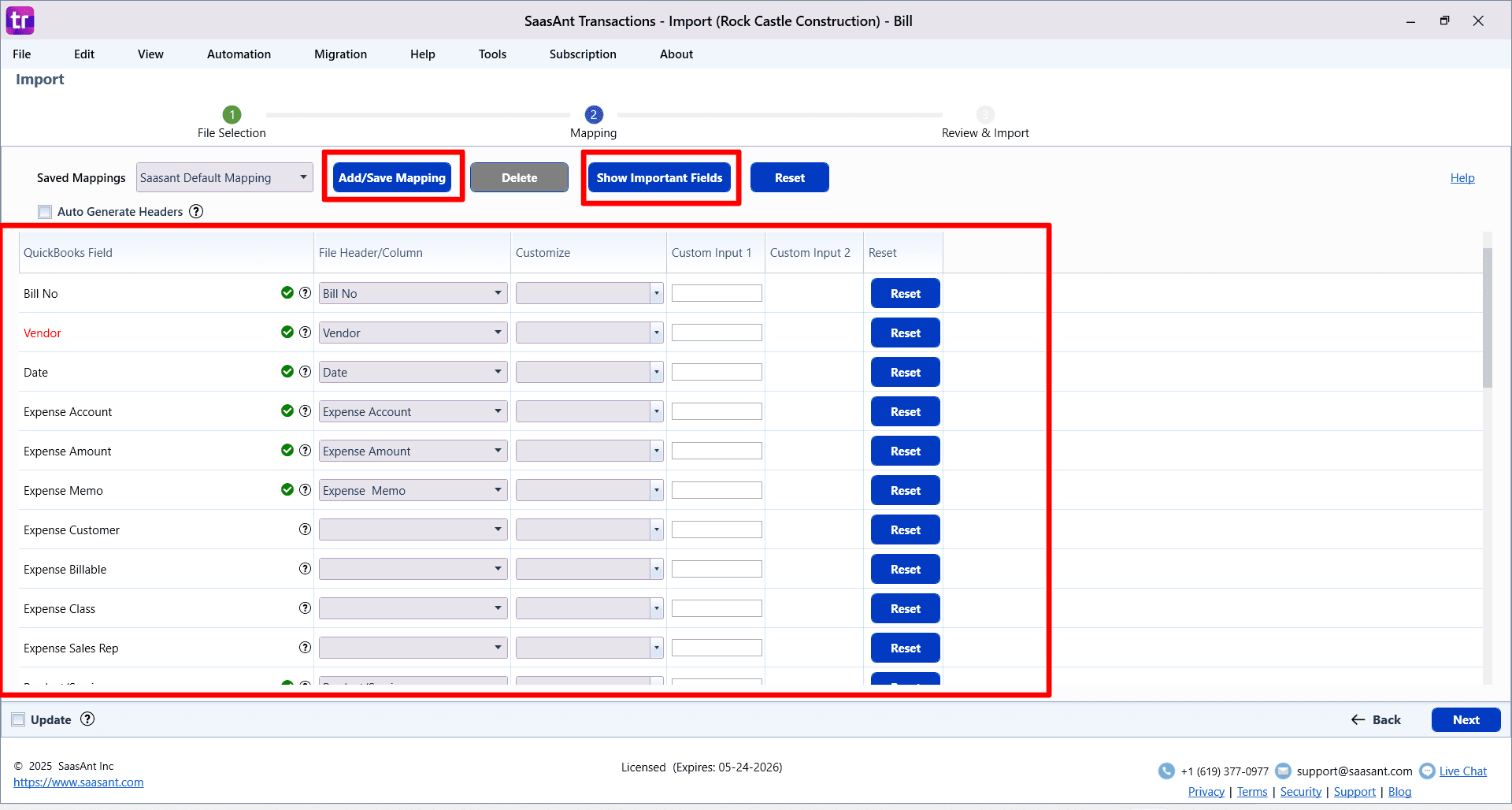
Task: Click green check icon in Date row
Action: coord(287,372)
